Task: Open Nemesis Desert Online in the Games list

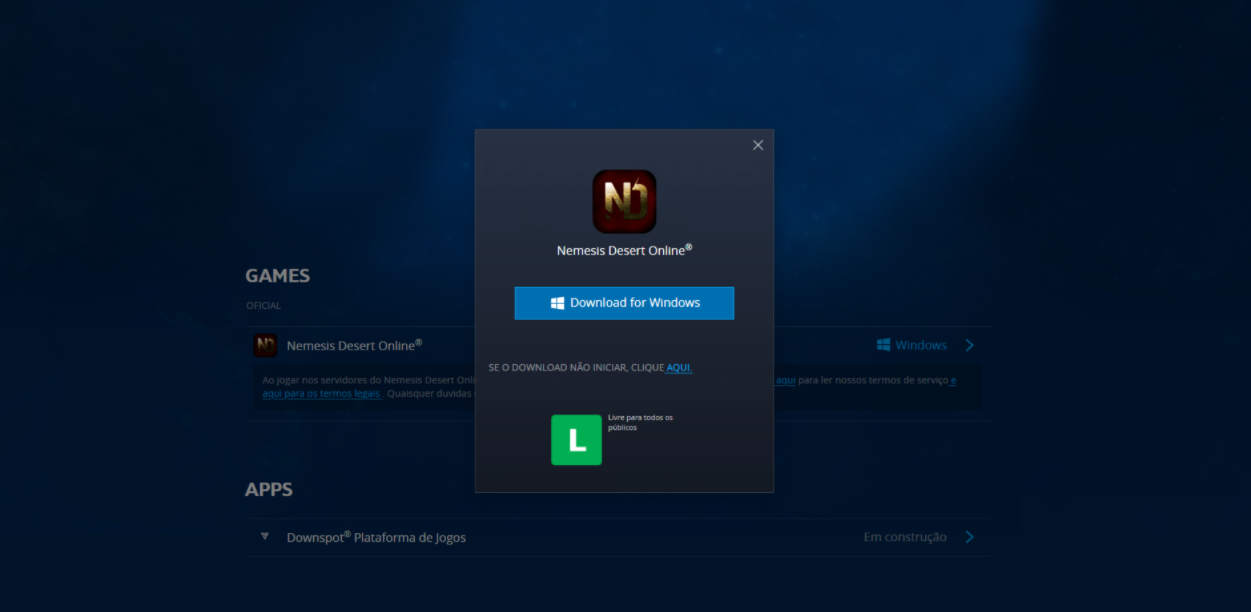Action: click(354, 345)
